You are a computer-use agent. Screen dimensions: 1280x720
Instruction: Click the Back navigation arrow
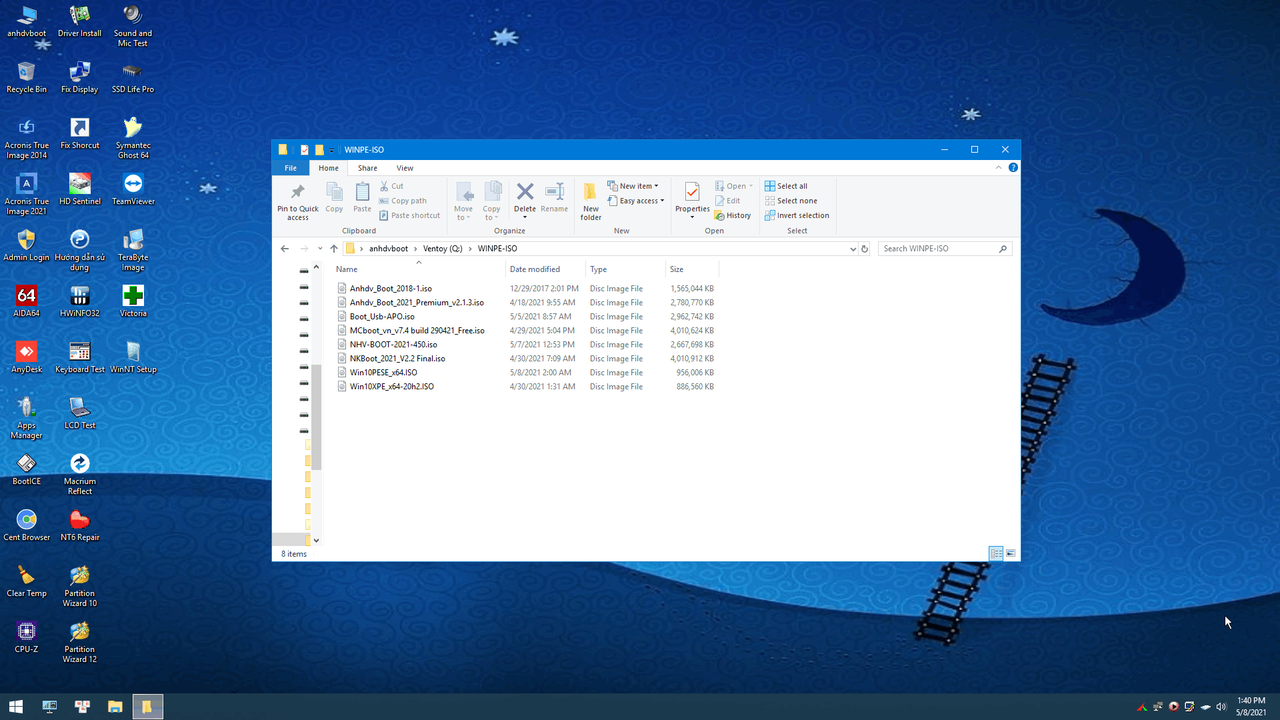coord(285,248)
